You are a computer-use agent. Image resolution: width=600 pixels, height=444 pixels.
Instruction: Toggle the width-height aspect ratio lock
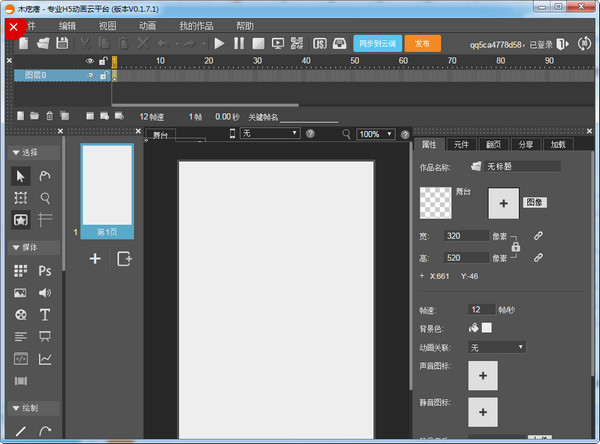[x=516, y=247]
